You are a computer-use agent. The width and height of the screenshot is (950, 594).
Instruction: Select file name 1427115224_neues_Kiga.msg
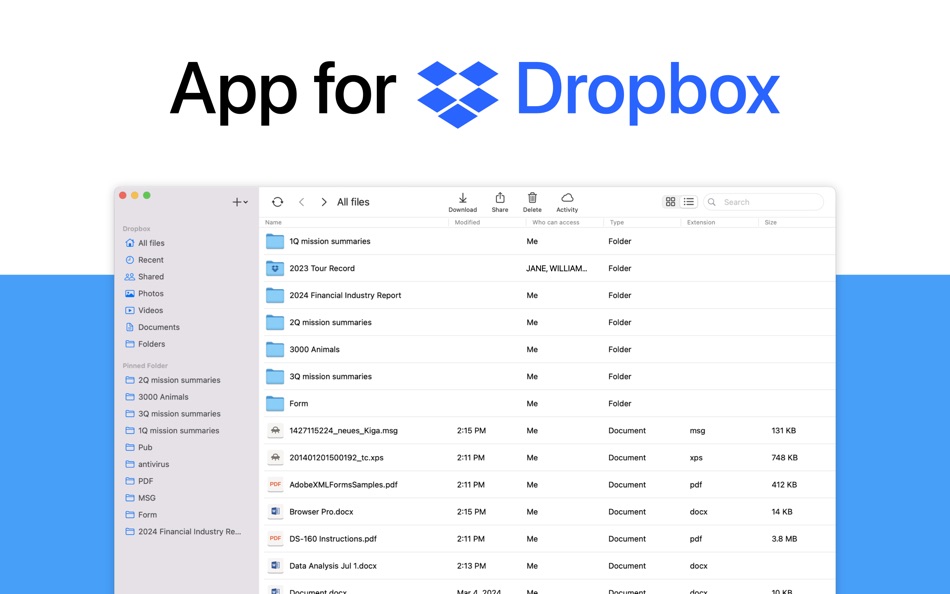(x=344, y=431)
